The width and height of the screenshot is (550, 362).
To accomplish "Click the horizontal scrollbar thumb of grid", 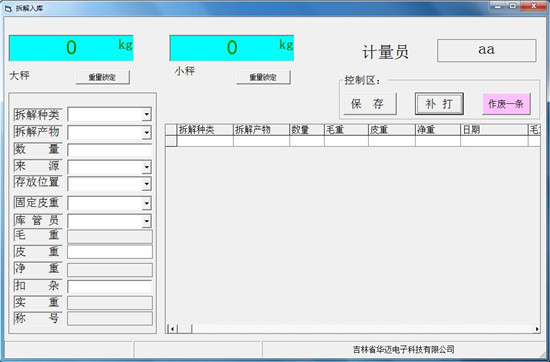I will [185, 329].
